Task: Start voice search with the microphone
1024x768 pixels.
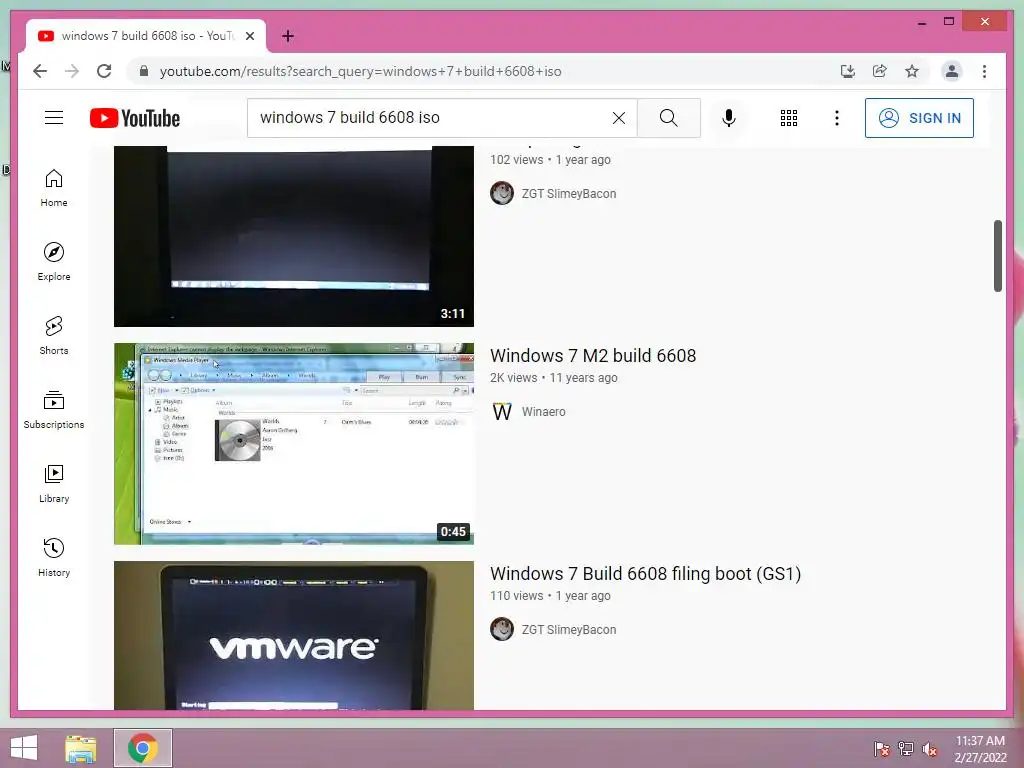Action: [x=729, y=118]
